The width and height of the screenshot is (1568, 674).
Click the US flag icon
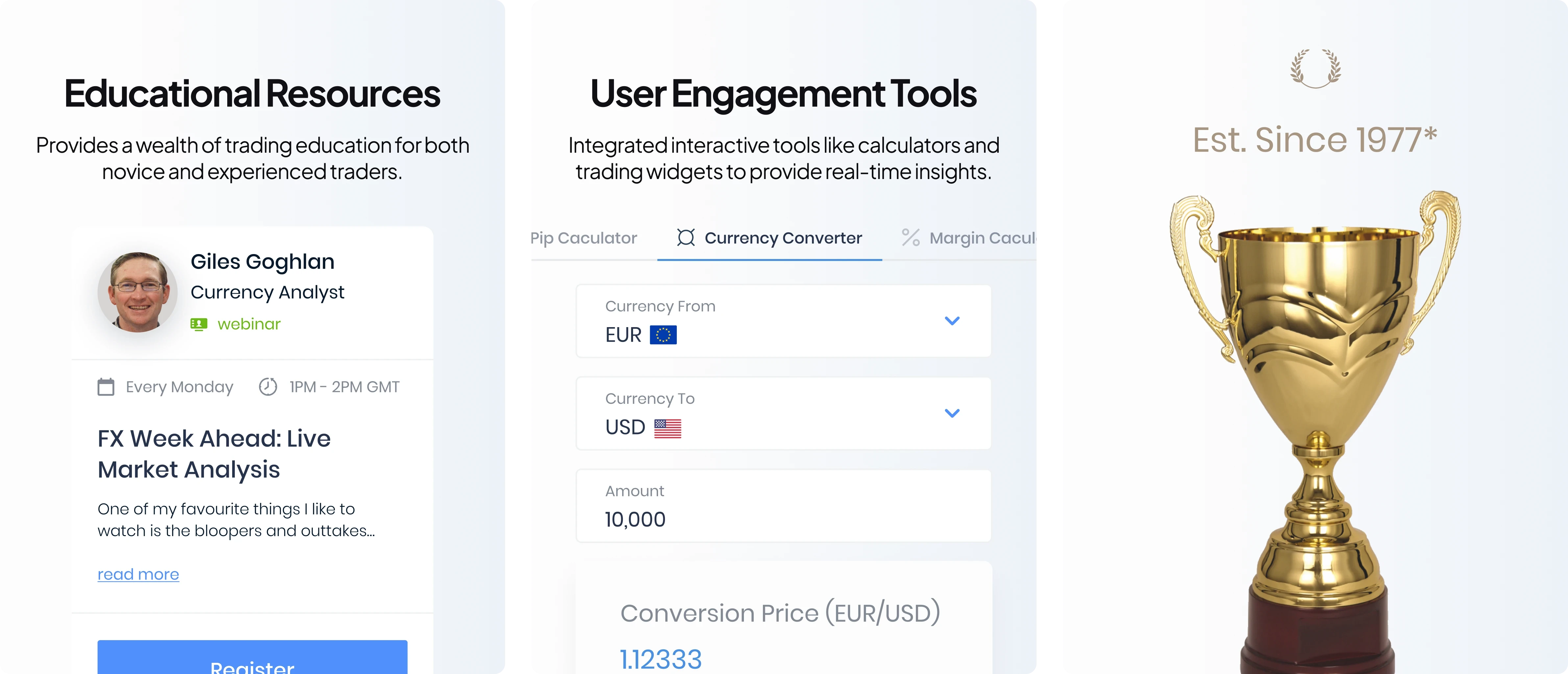[668, 428]
